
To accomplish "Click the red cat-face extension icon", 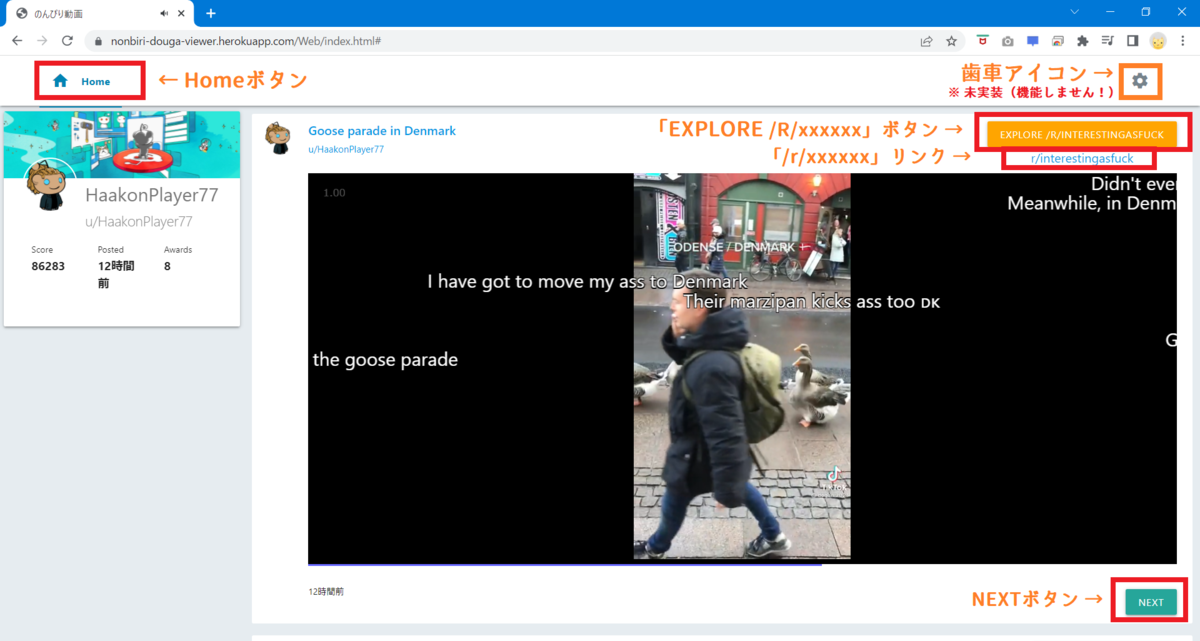I will coord(983,41).
